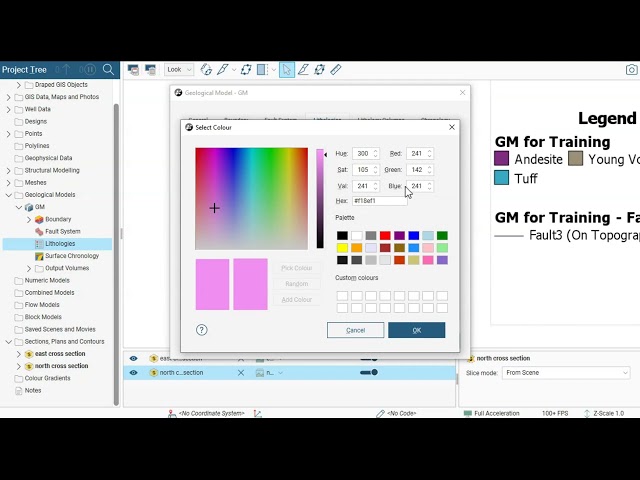Click the moving plane tool icon
This screenshot has height=480, width=640.
(x=320, y=70)
